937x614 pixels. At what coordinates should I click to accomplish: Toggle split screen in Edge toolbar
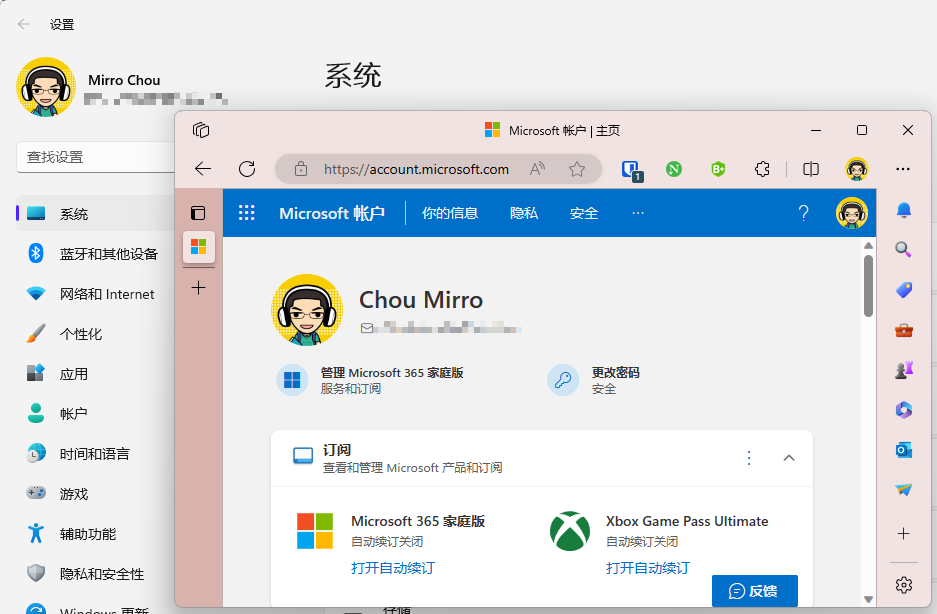click(x=811, y=169)
